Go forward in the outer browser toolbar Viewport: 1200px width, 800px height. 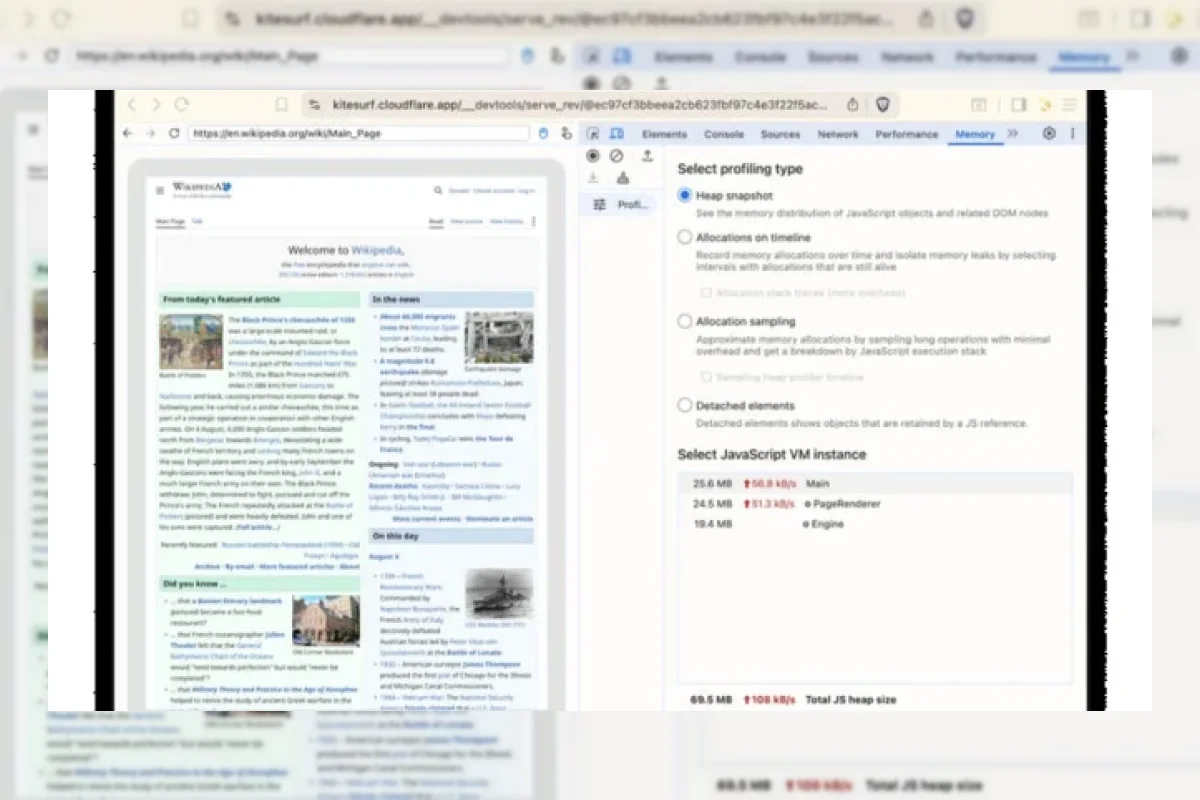(156, 104)
